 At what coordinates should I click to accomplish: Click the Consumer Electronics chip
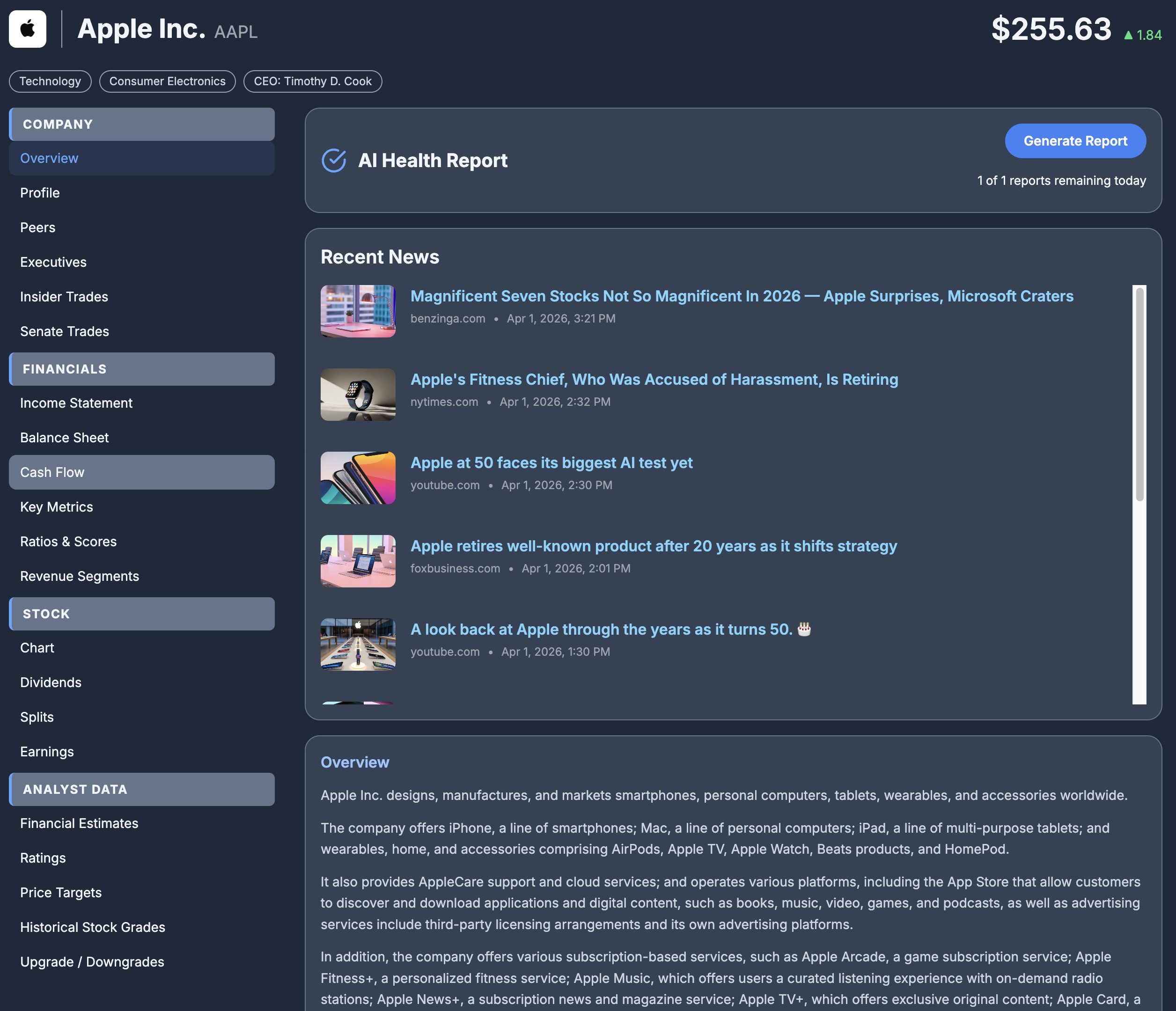[168, 81]
